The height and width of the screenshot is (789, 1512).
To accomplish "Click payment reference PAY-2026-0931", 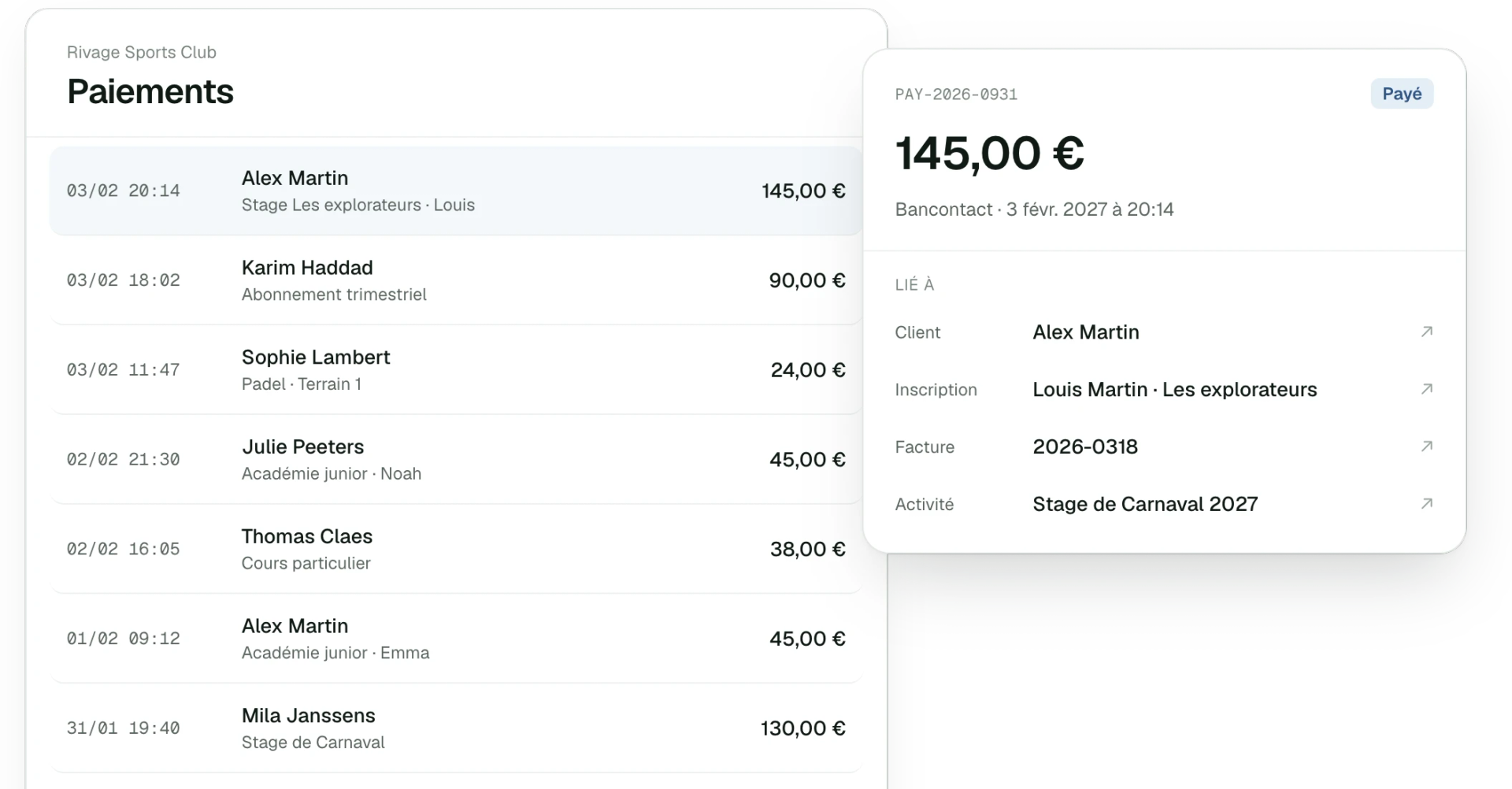I will click(956, 94).
